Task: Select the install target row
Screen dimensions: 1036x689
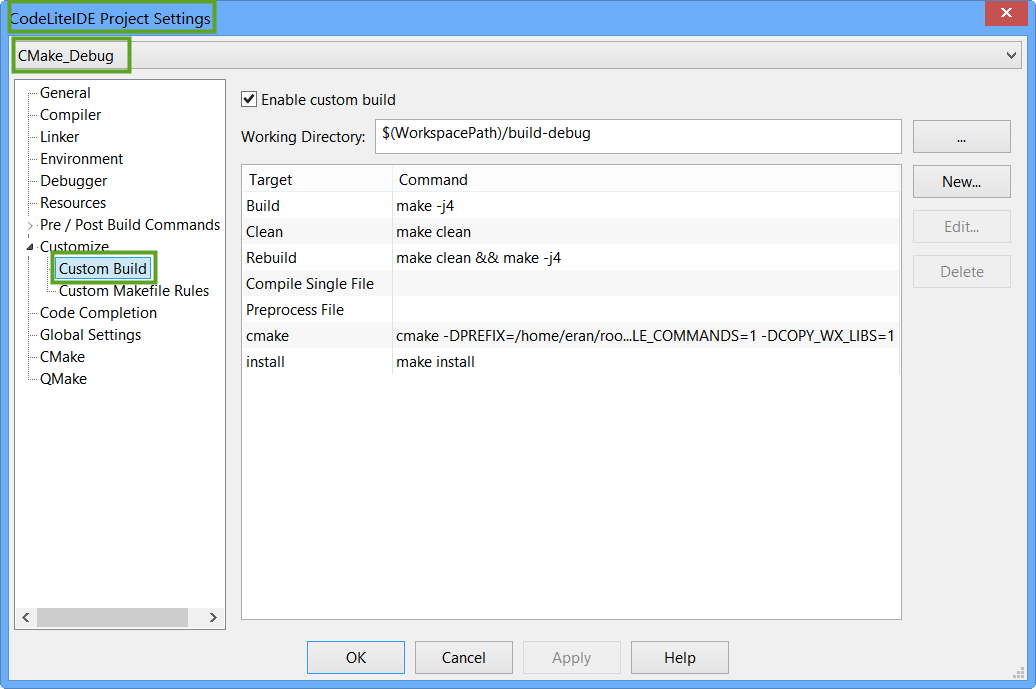Action: (571, 362)
